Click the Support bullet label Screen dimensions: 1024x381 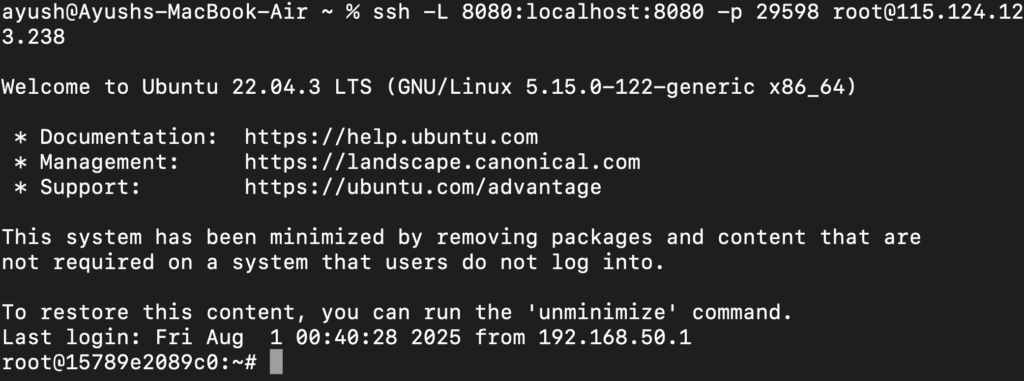pyautogui.click(x=90, y=188)
